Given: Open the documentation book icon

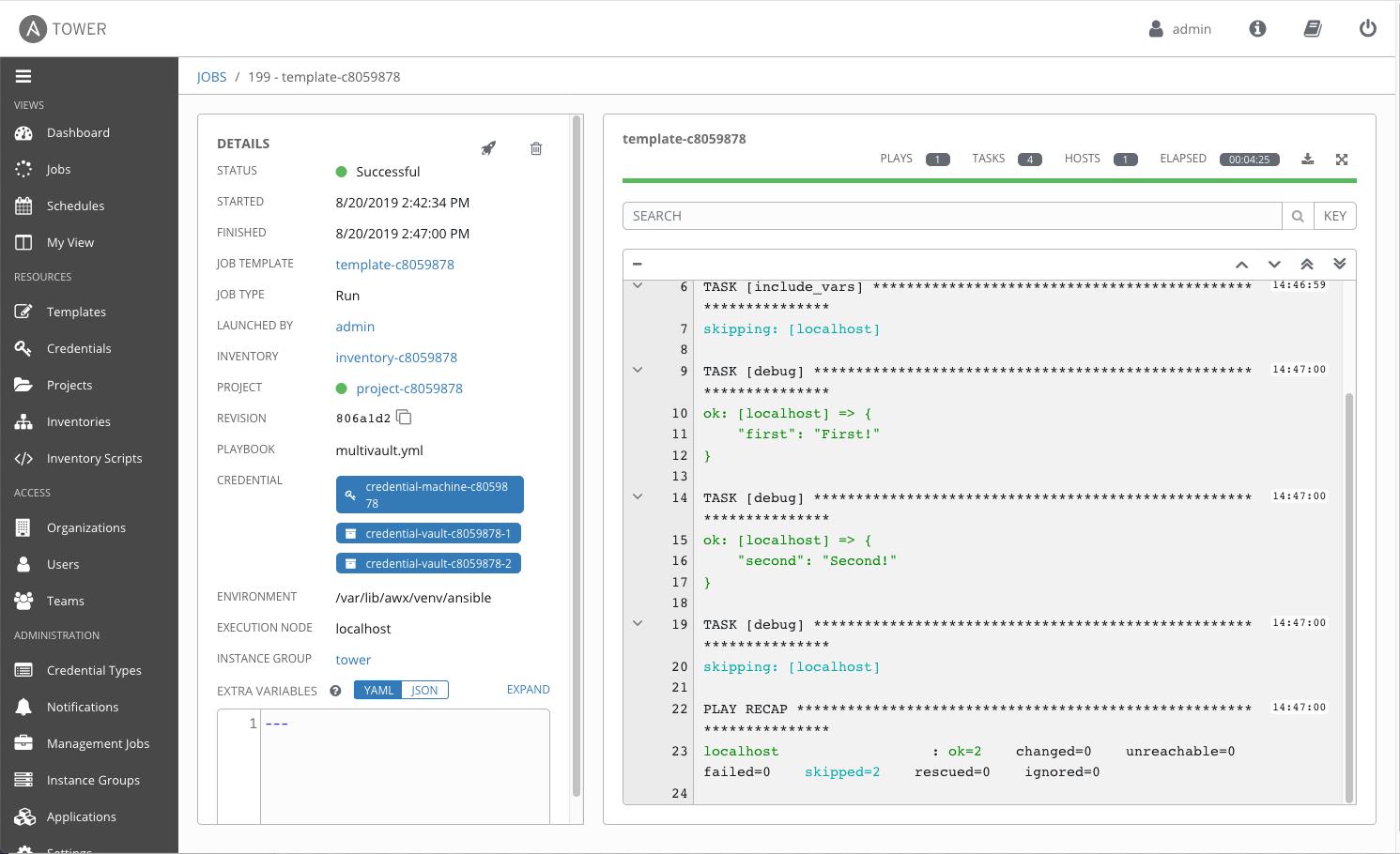Looking at the screenshot, I should 1313,29.
